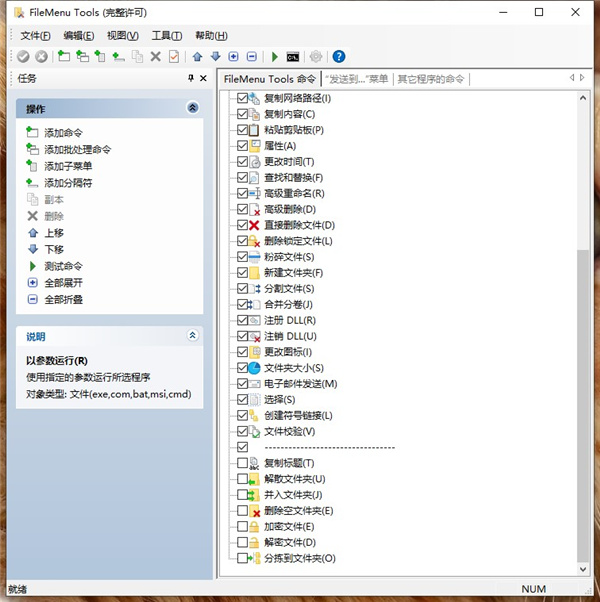Viewport: 600px width, 602px height.
Task: Click the add command toolbar icon
Action: (x=64, y=56)
